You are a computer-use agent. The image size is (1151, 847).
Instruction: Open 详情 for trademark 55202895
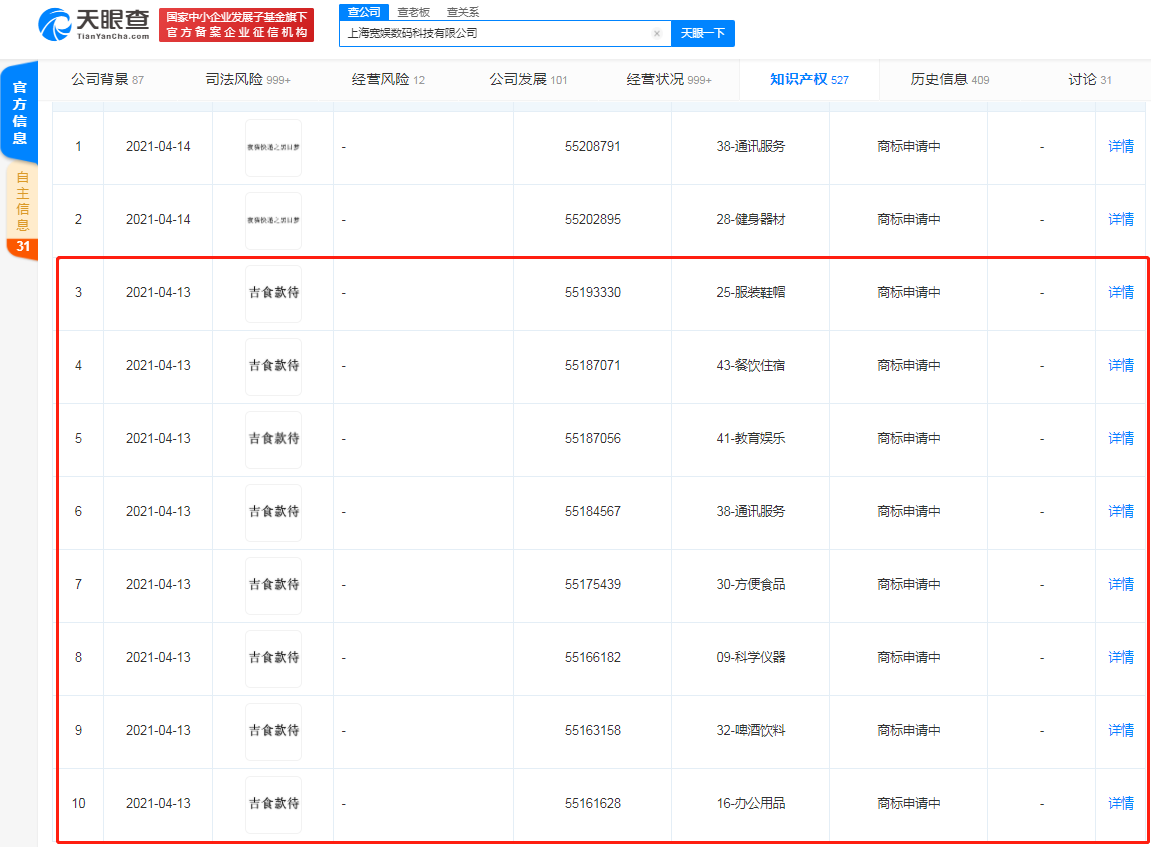(x=1121, y=219)
